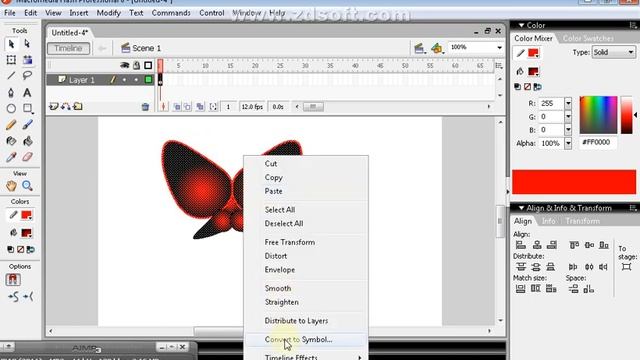Collapse the Align & Info & Transform panel
Screen dimensions: 640x360
(521, 208)
